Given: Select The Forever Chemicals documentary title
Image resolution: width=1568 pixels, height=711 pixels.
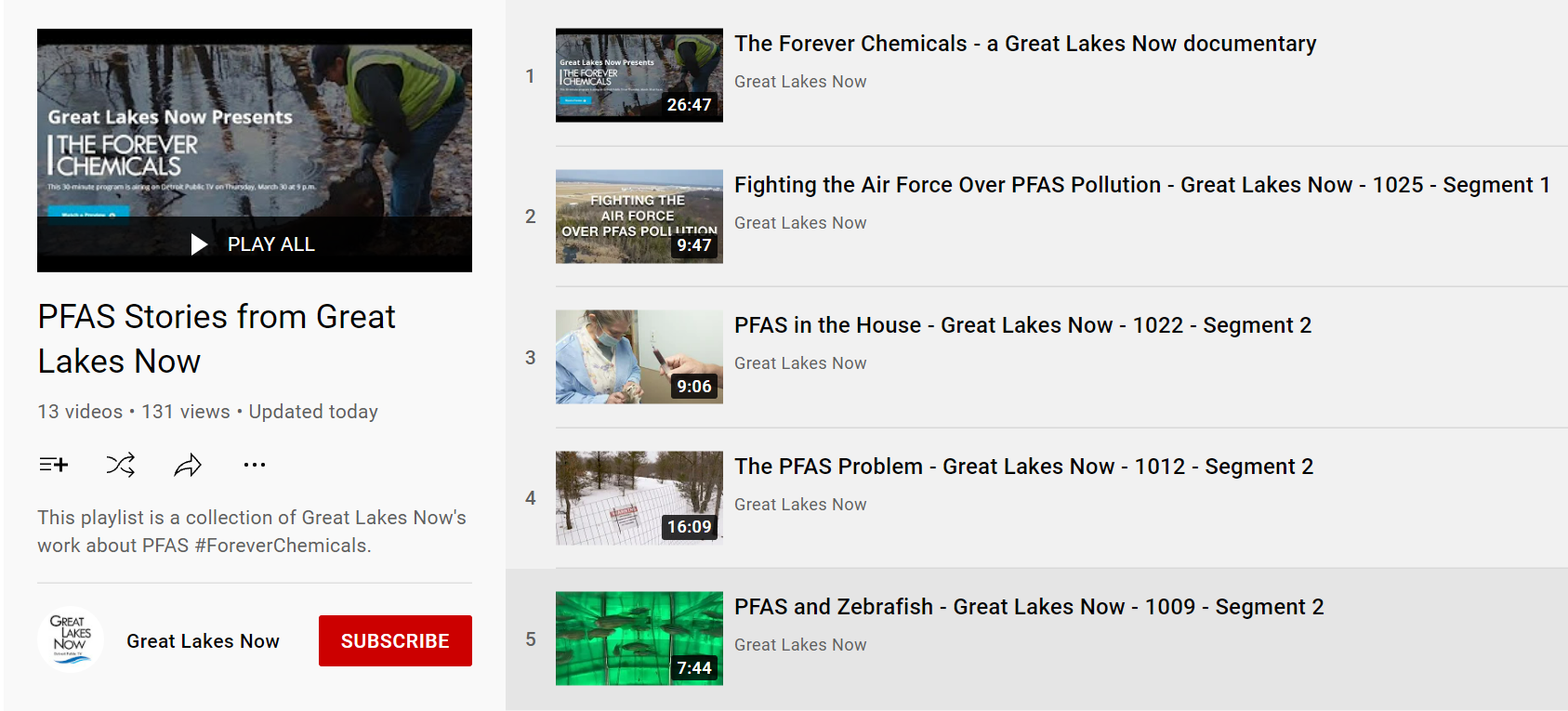Looking at the screenshot, I should click(1025, 44).
